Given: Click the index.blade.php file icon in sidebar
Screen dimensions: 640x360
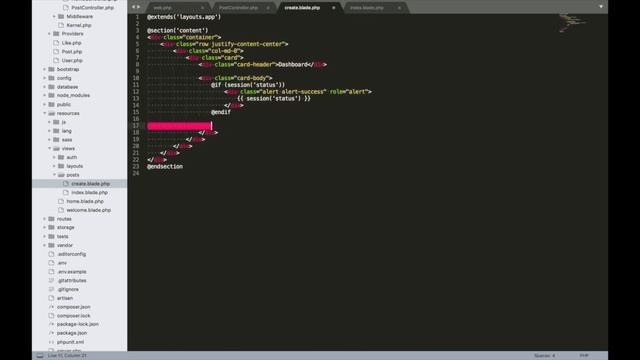Looking at the screenshot, I should pos(66,193).
